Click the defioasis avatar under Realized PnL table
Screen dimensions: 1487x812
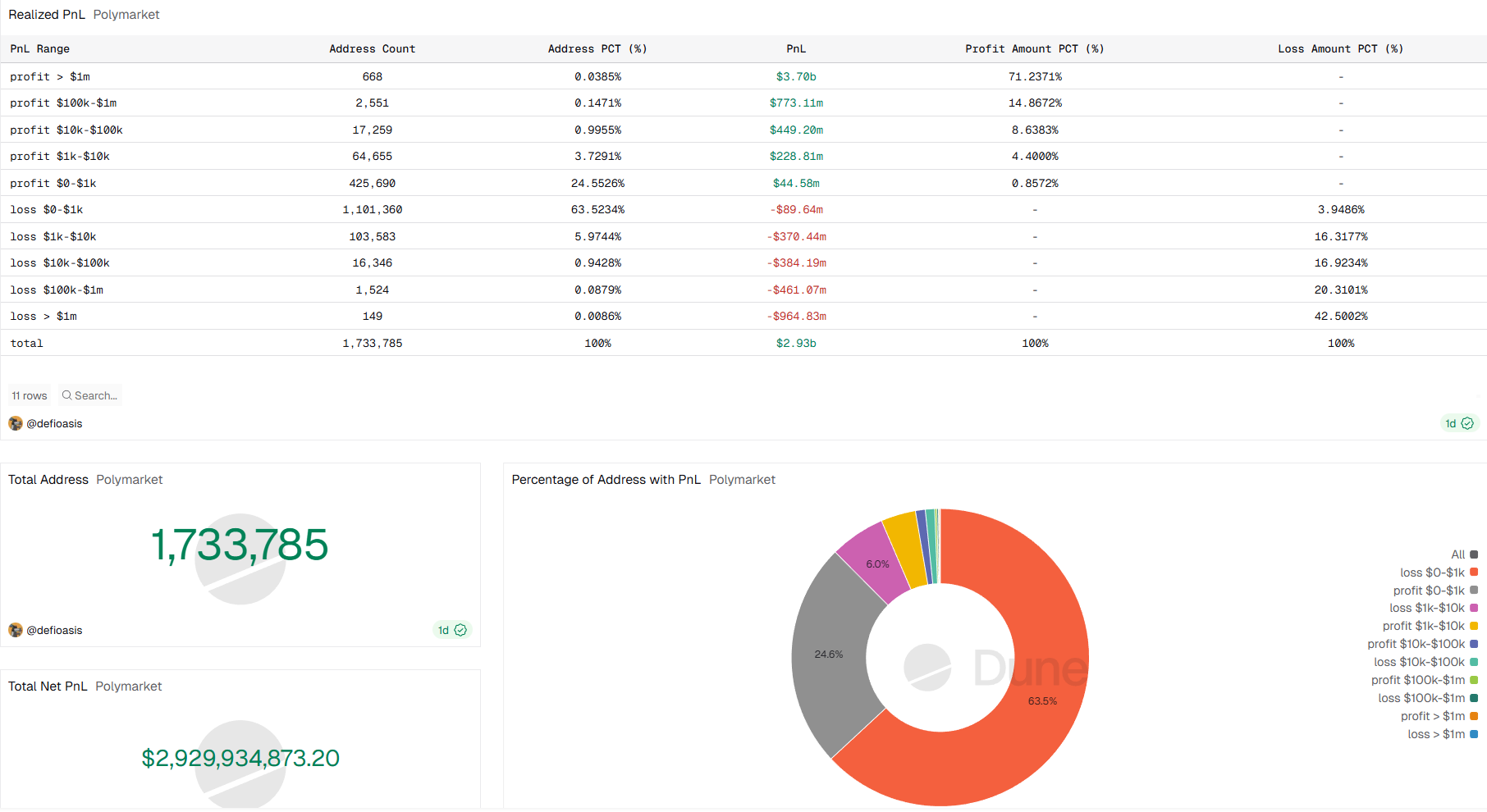(16, 423)
